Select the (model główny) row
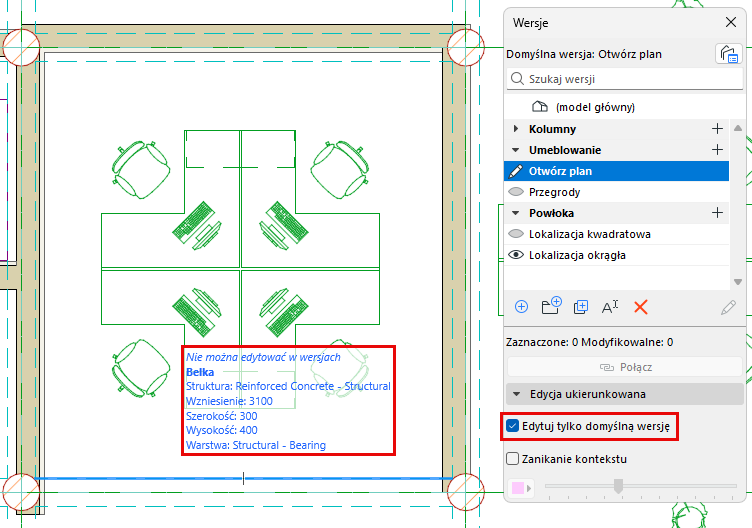 tap(616, 107)
